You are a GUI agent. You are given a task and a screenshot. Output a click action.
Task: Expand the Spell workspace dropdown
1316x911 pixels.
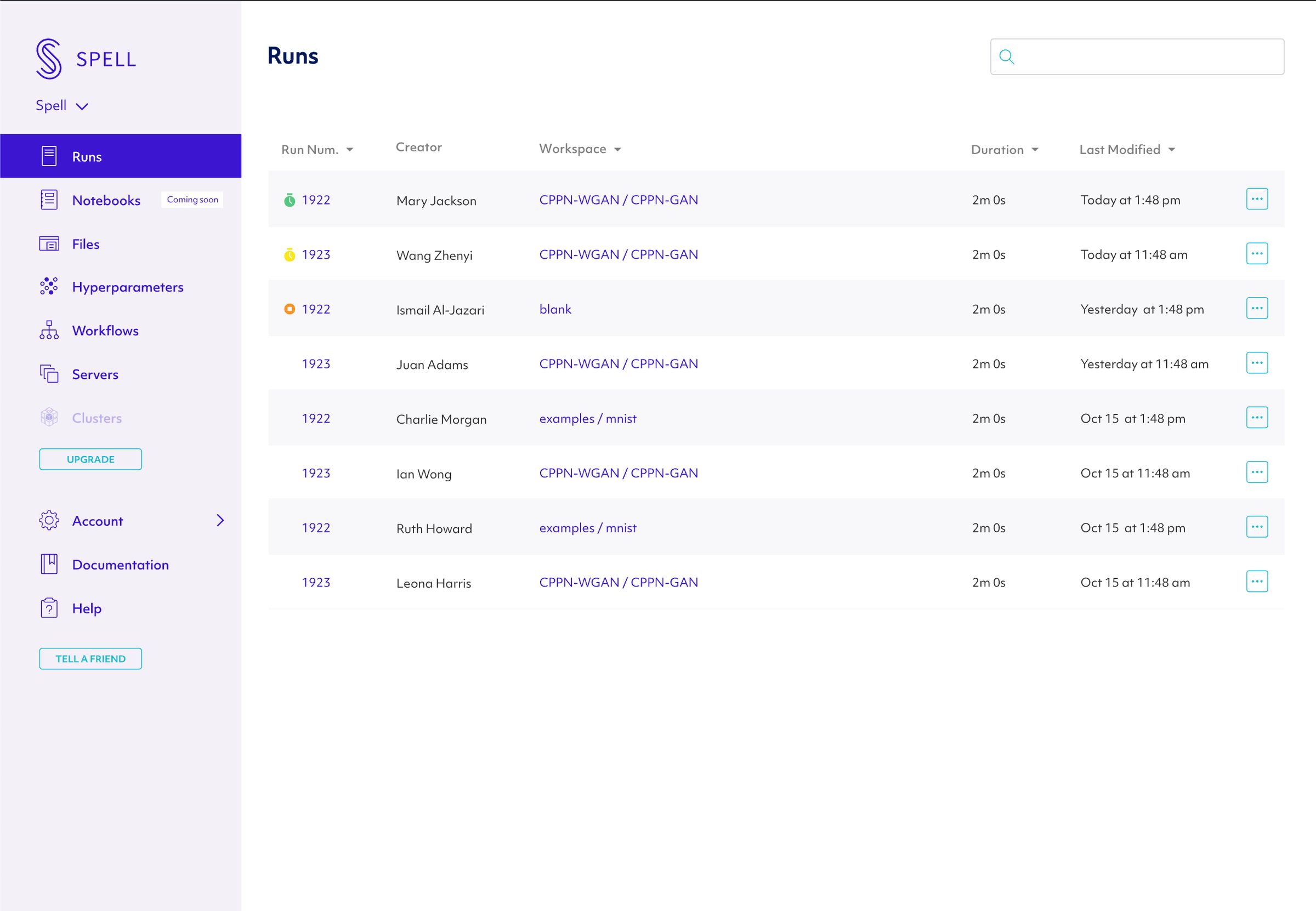[x=82, y=106]
